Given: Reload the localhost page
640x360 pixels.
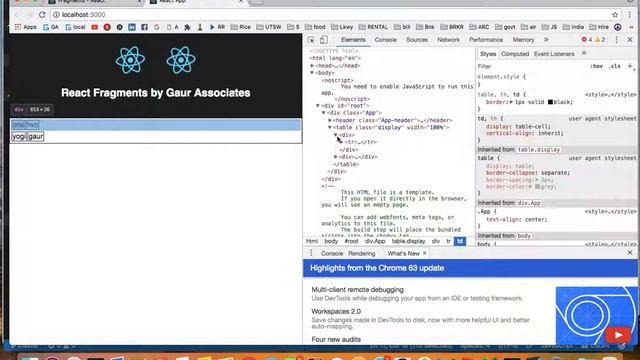Looking at the screenshot, I should coord(42,15).
